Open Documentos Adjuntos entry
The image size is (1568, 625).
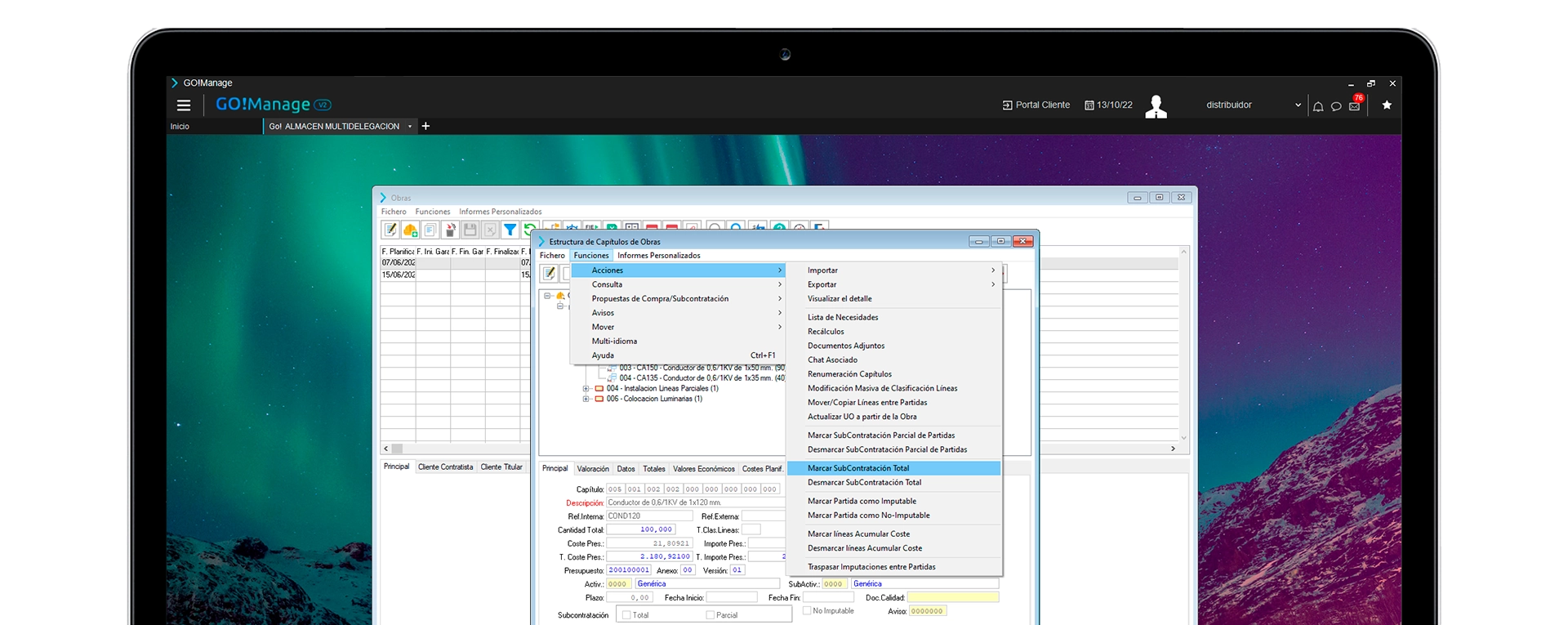[894, 346]
